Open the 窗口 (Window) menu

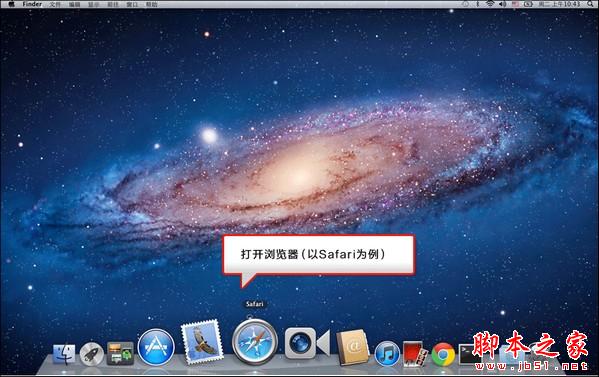click(132, 5)
